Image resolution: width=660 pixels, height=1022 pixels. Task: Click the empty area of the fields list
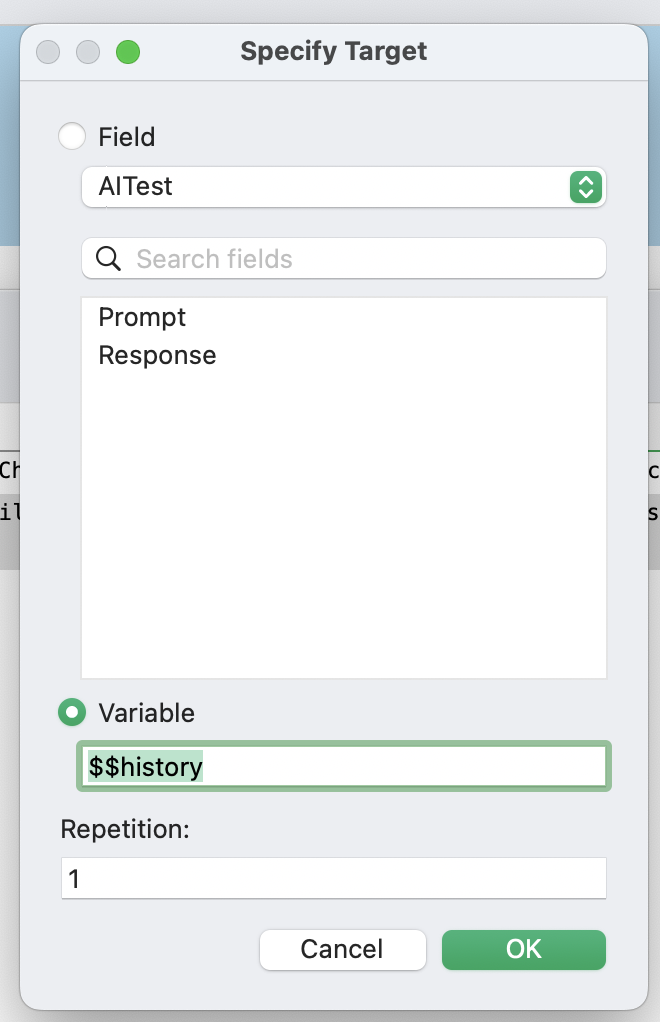(x=343, y=521)
